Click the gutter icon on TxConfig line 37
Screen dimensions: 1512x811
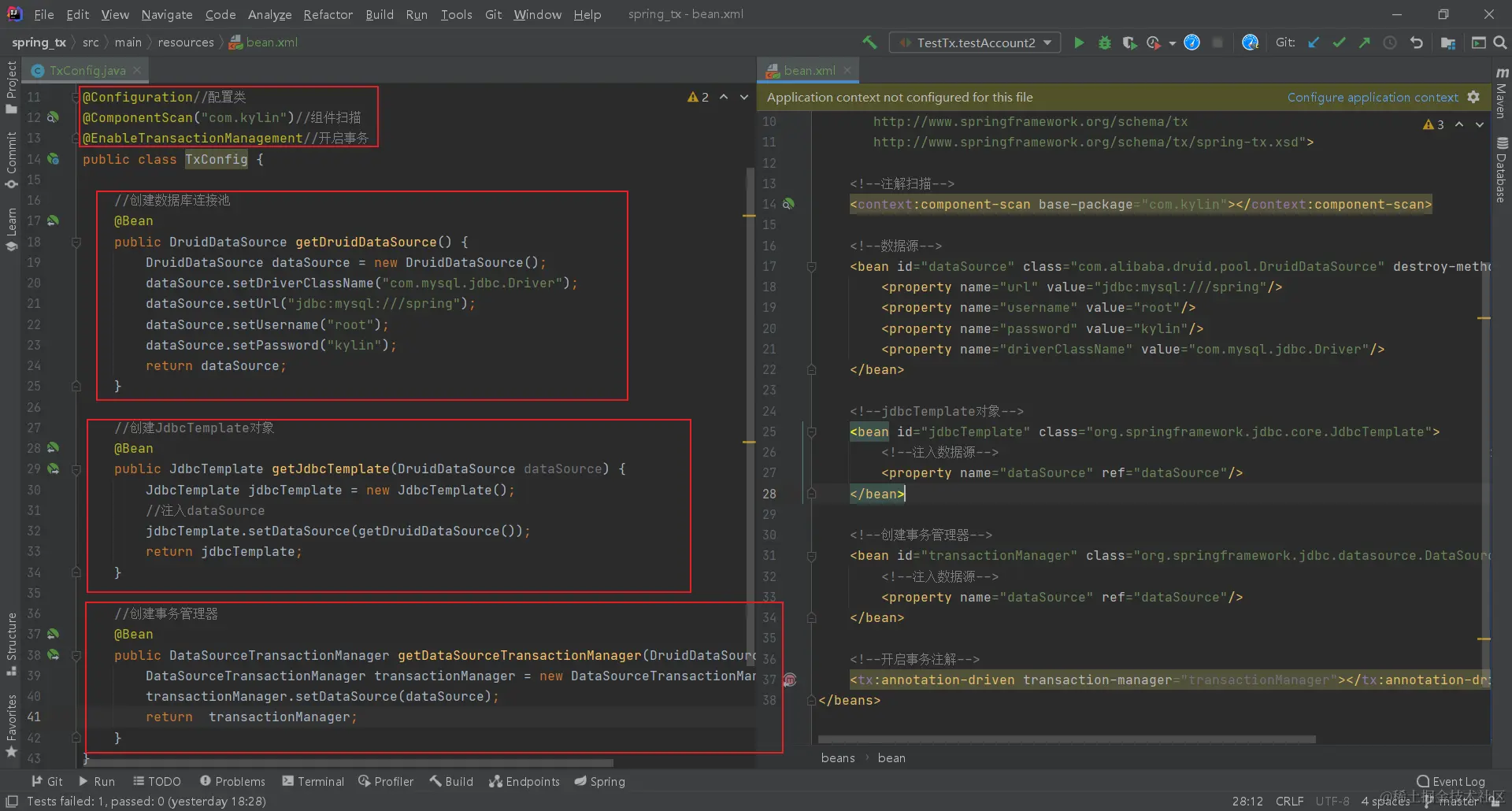coord(53,634)
